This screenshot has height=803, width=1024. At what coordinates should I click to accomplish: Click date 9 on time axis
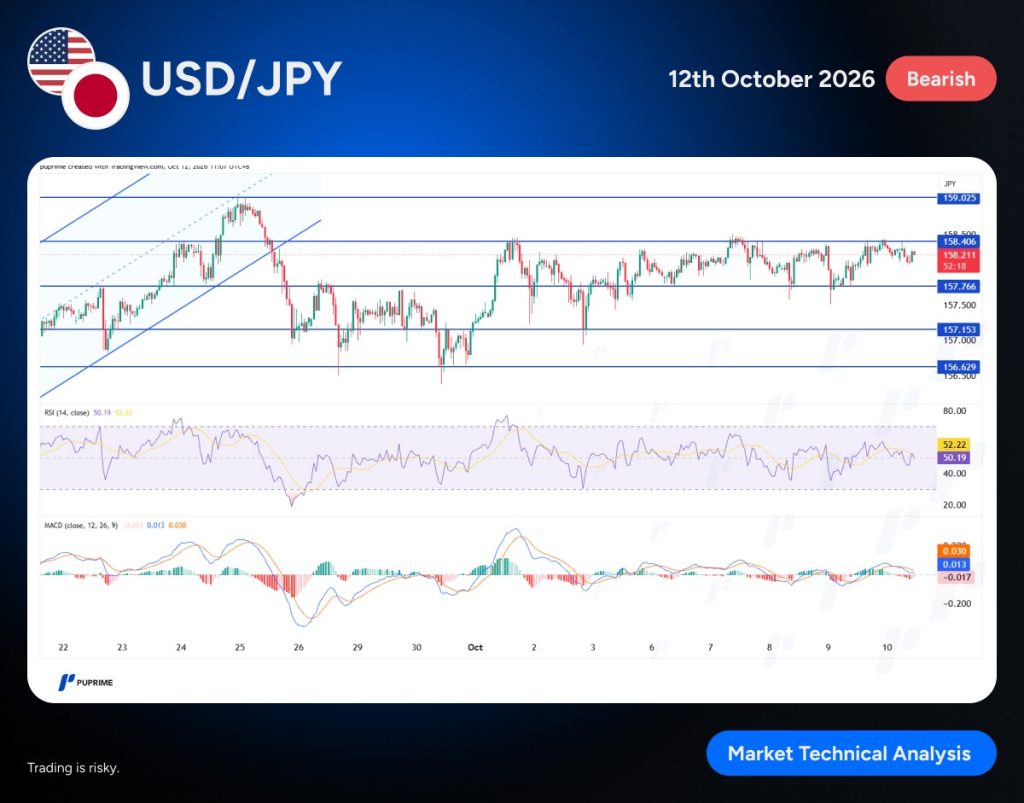click(x=828, y=647)
